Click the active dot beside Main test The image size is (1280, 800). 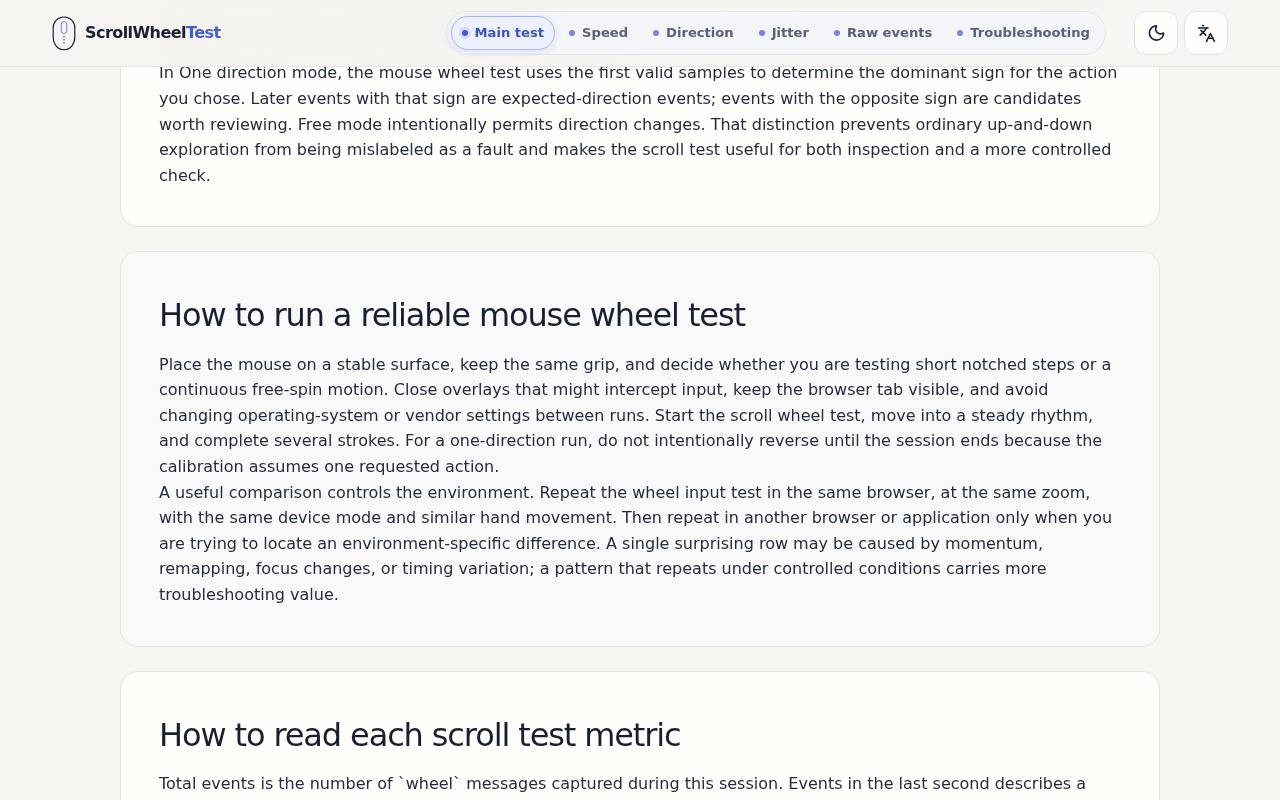[465, 33]
